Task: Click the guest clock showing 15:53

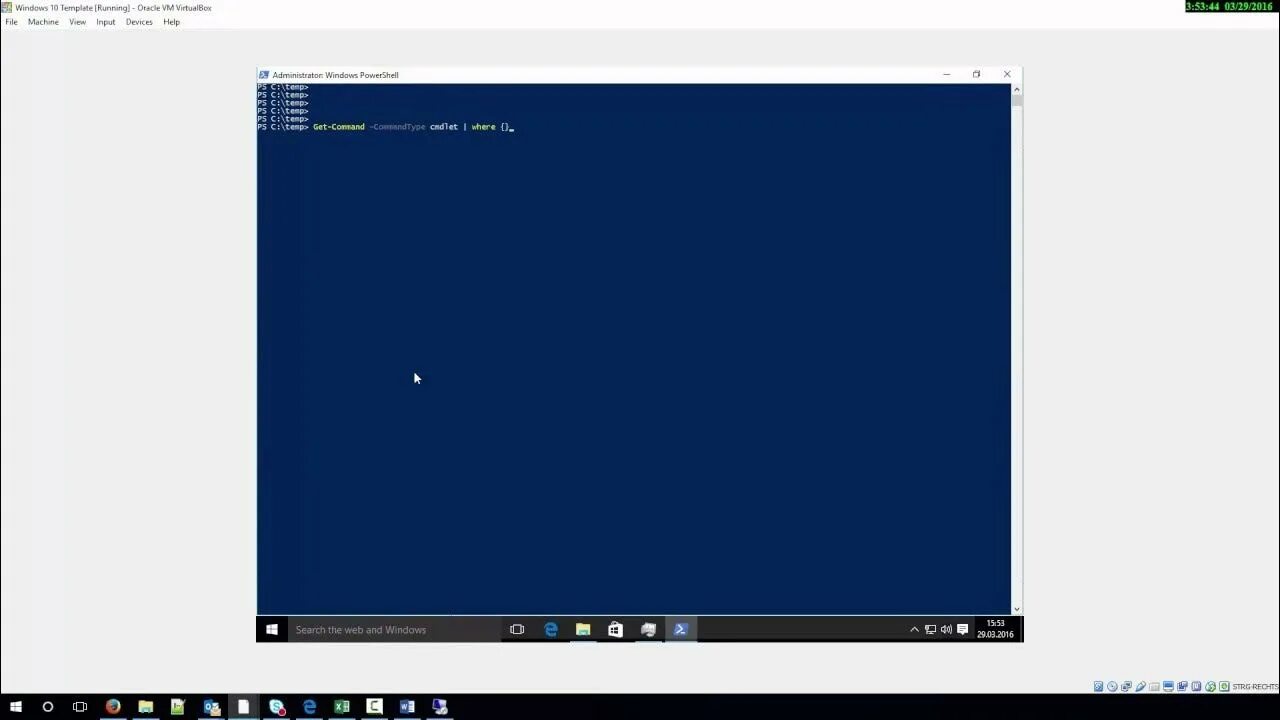Action: [995, 629]
